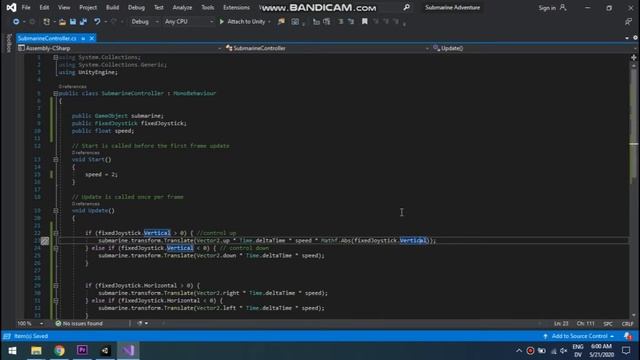The image size is (640, 360).
Task: Click the Bandicam recording tray icon
Action: pyautogui.click(x=530, y=351)
